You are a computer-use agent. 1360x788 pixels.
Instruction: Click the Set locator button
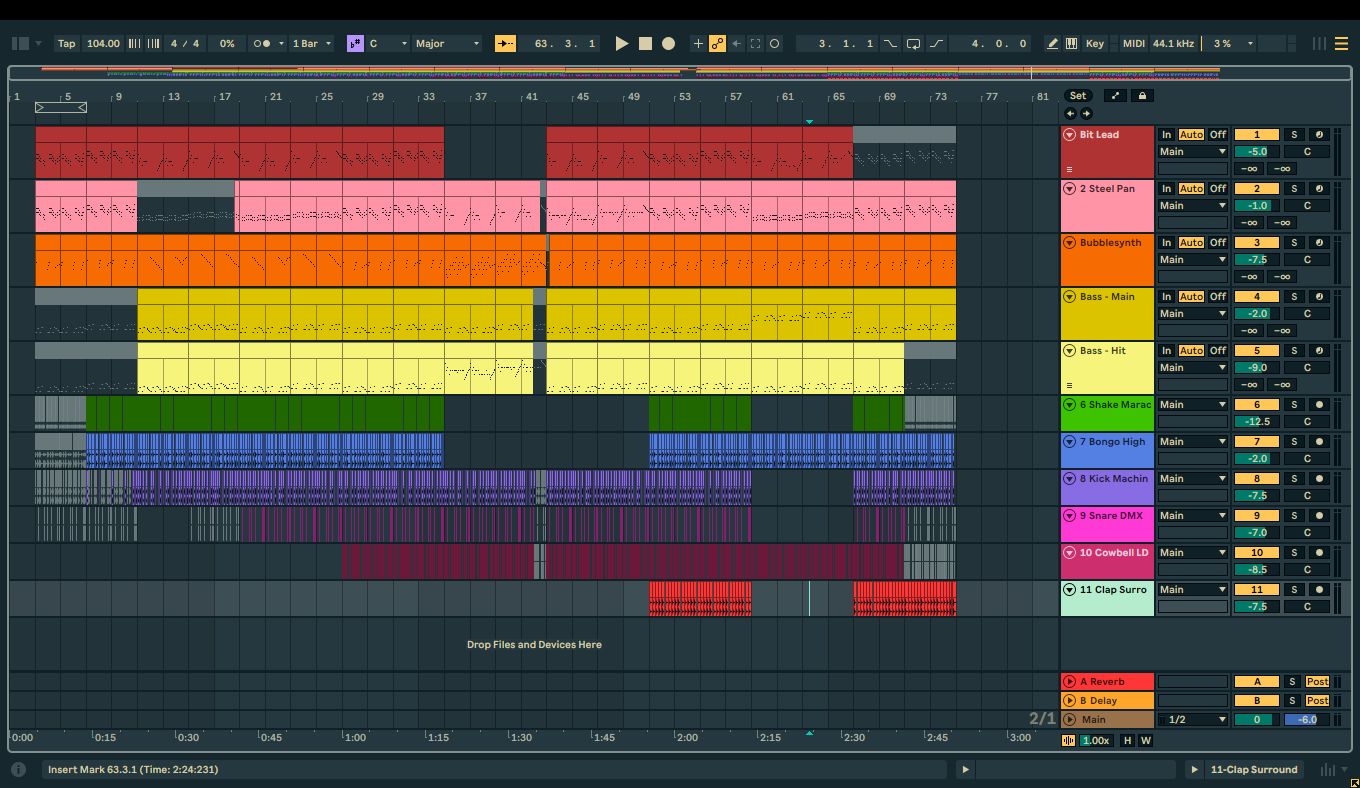[1077, 96]
